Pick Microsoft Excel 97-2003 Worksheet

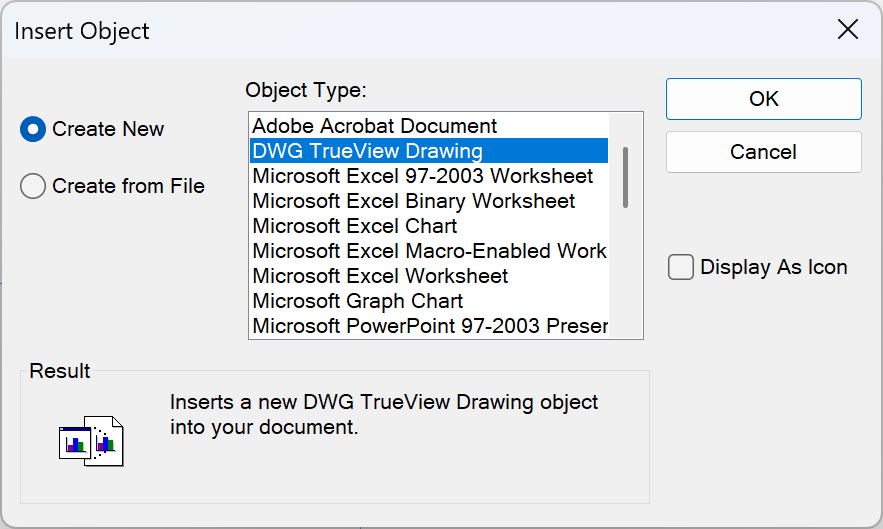[x=429, y=176]
